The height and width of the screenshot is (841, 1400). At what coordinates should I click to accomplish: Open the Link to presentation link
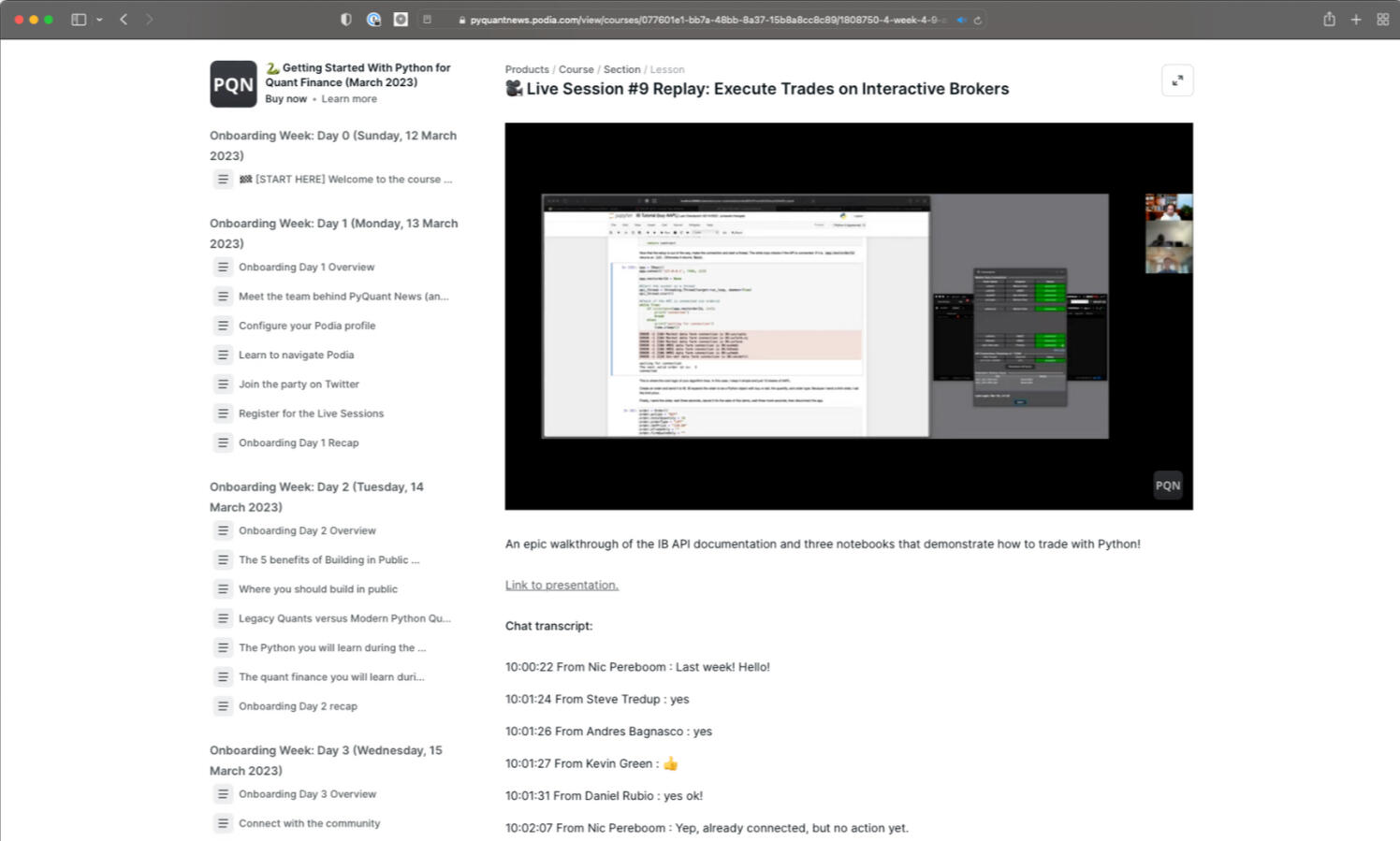[x=561, y=586]
